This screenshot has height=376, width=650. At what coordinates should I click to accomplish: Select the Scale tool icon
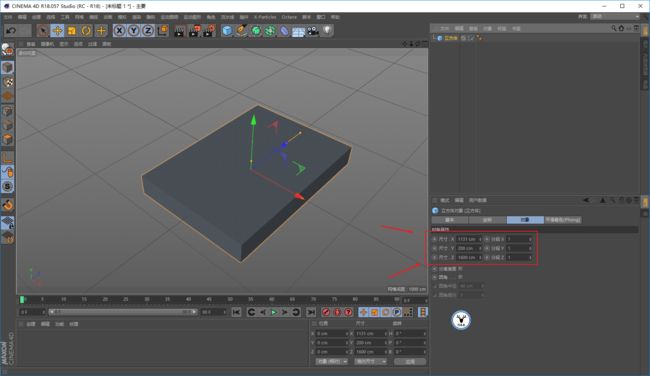coord(72,31)
